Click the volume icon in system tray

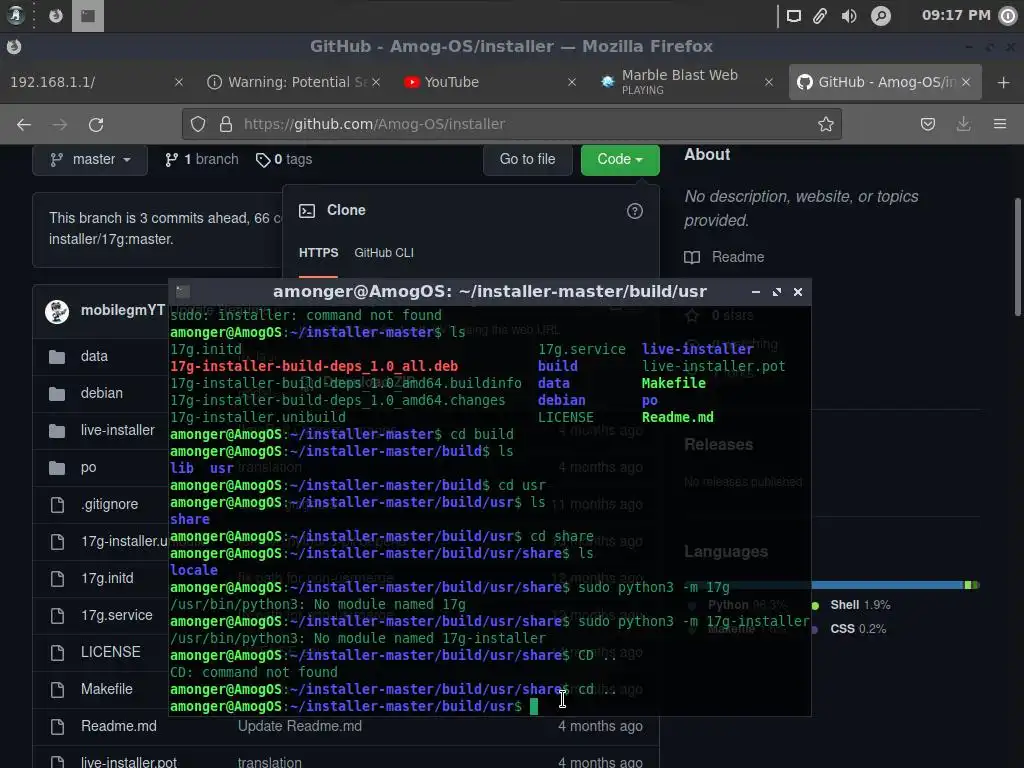point(849,16)
